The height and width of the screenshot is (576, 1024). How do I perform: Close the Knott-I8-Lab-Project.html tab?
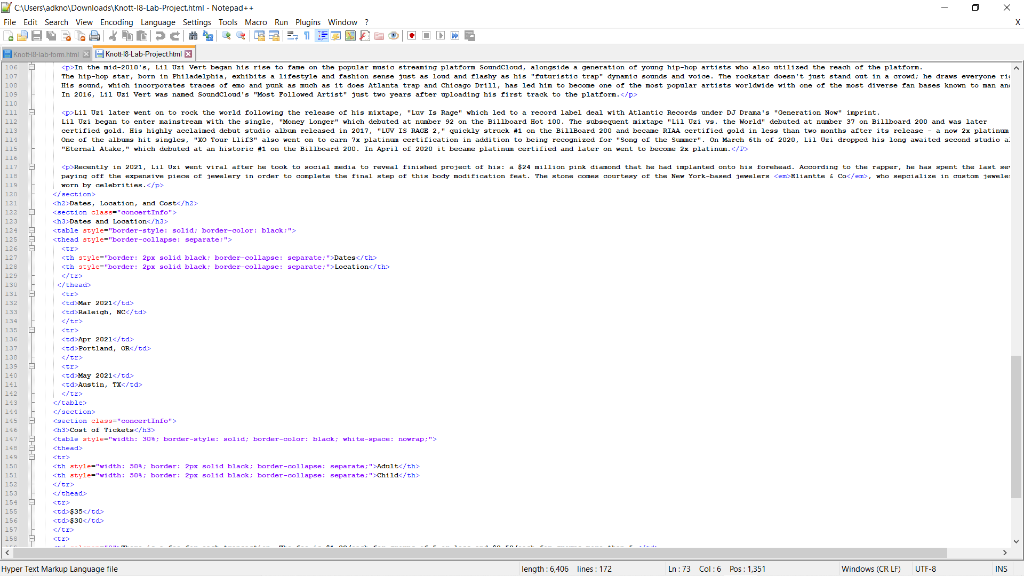click(189, 54)
